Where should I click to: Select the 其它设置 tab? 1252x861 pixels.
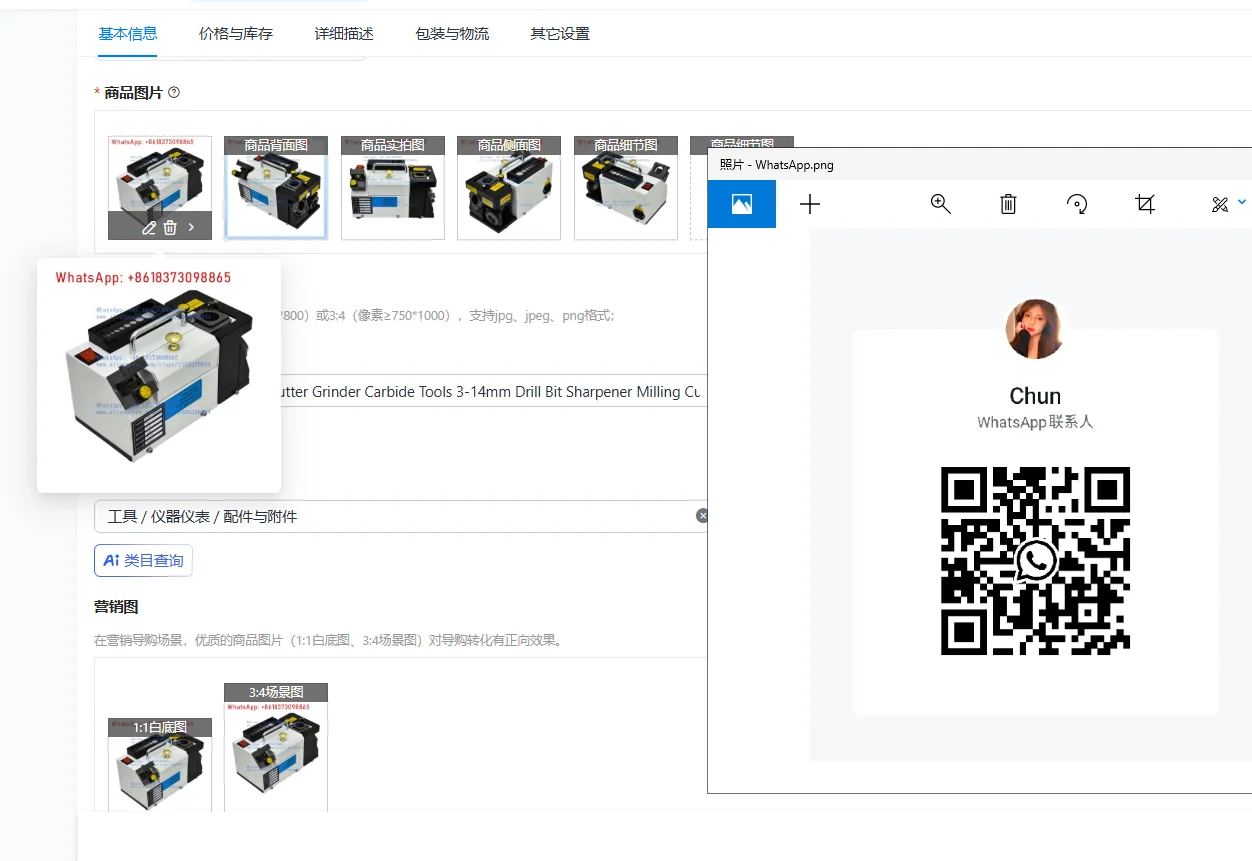point(560,33)
